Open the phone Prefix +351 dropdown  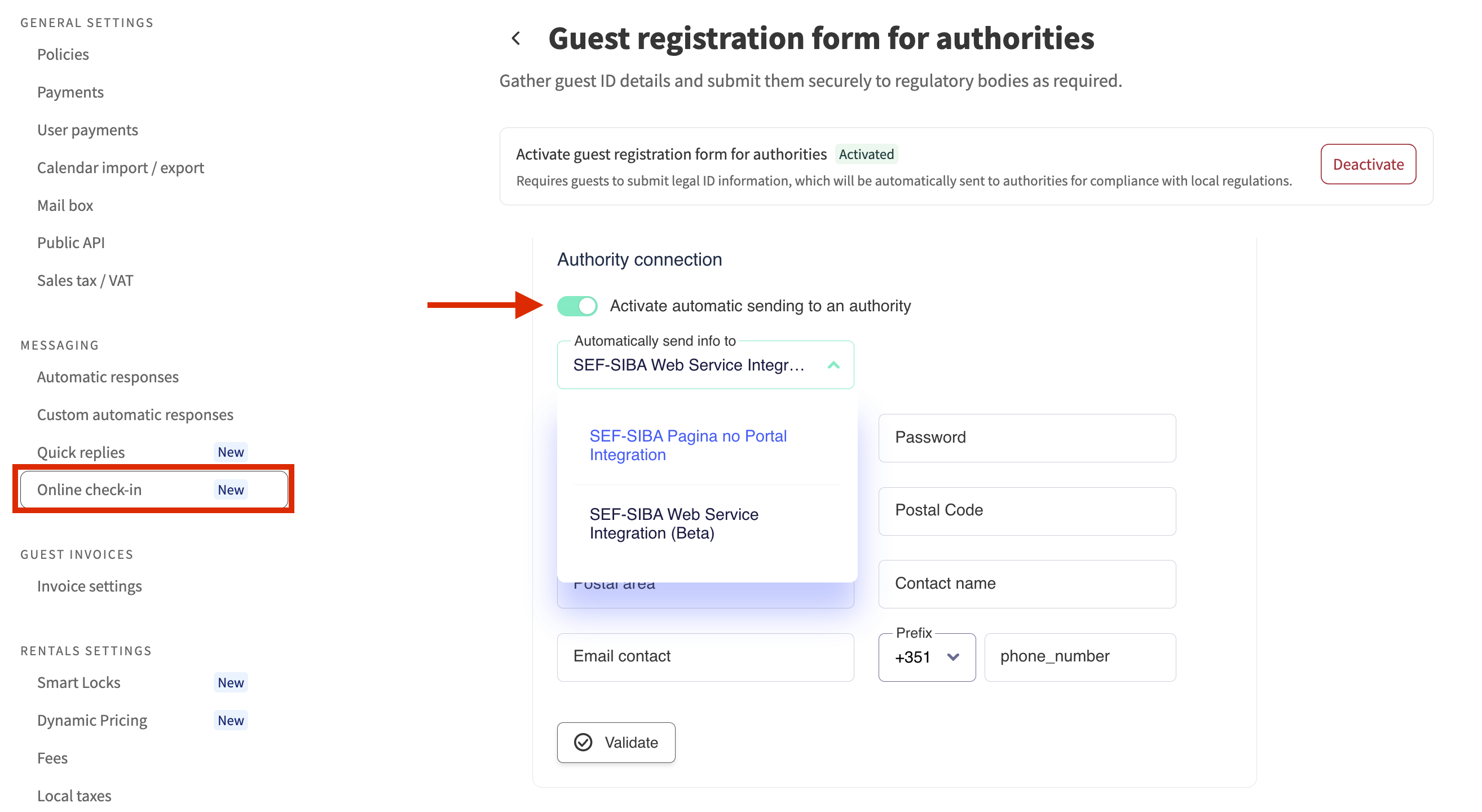point(926,657)
